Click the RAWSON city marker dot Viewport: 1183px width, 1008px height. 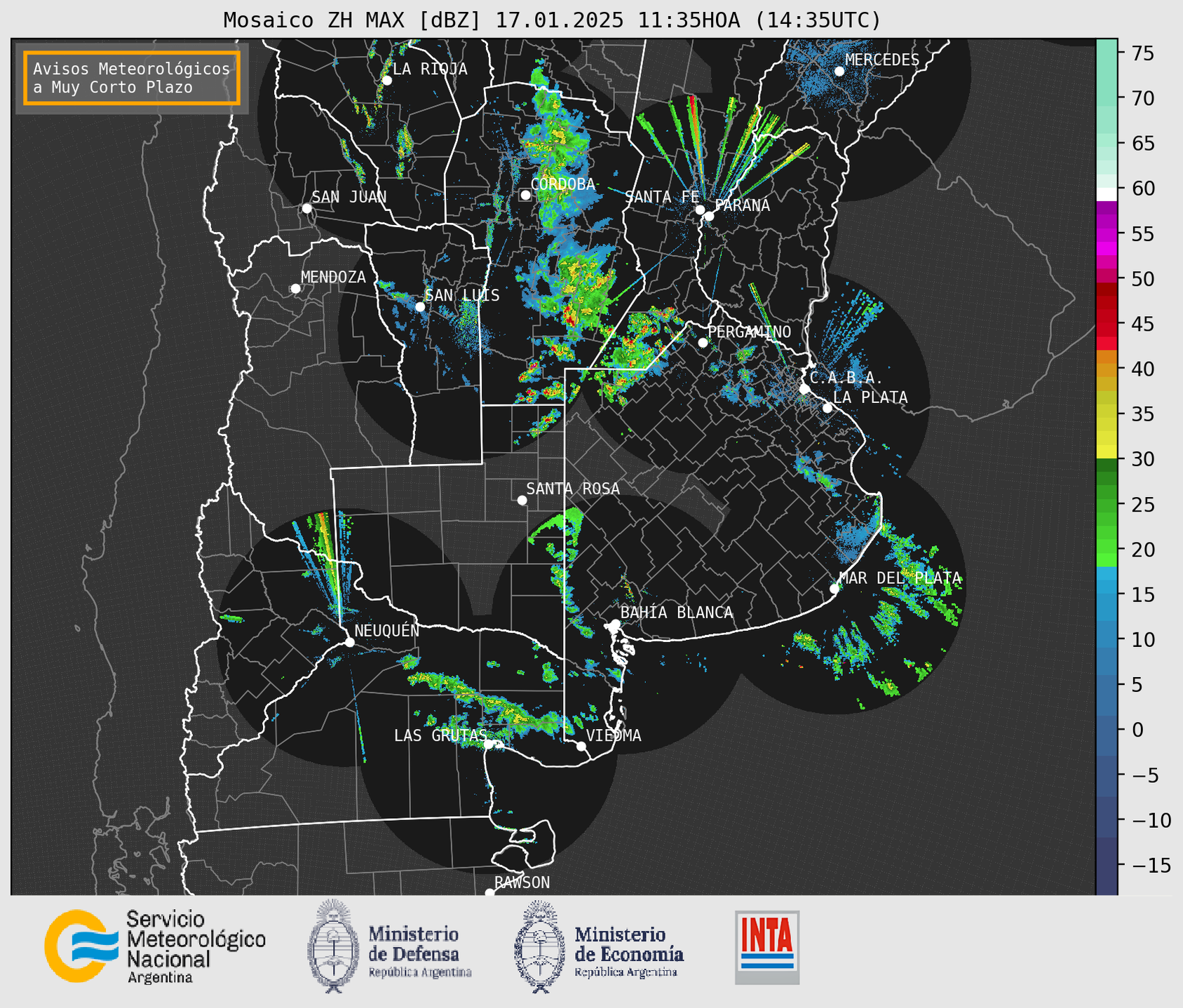coord(489,892)
